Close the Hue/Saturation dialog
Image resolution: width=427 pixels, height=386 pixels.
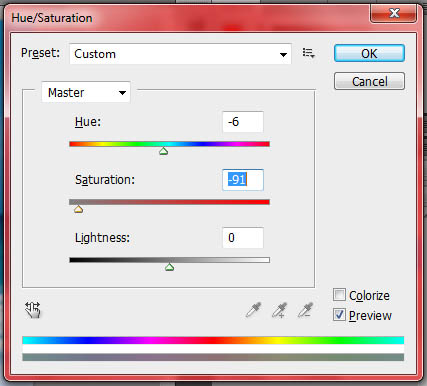(x=394, y=13)
